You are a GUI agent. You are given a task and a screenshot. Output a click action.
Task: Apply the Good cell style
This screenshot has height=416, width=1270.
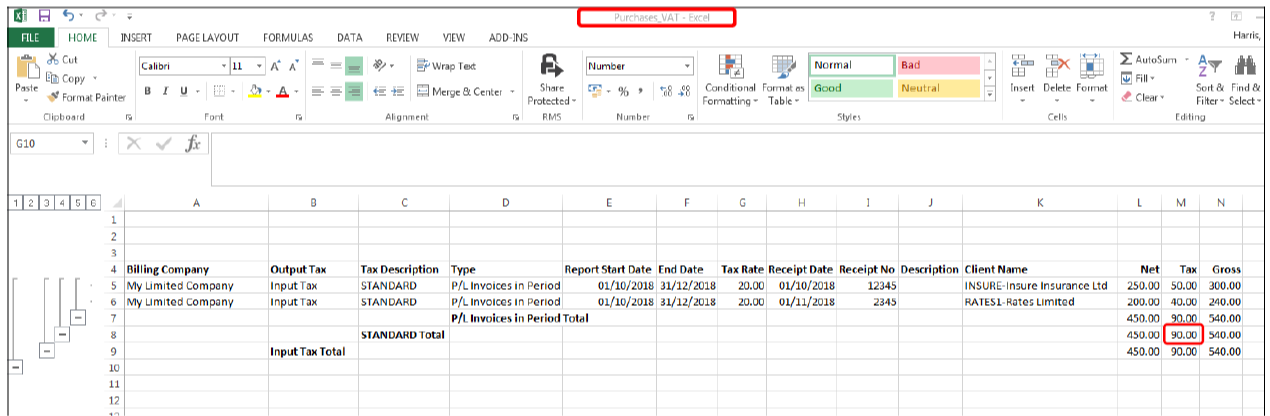tap(850, 88)
